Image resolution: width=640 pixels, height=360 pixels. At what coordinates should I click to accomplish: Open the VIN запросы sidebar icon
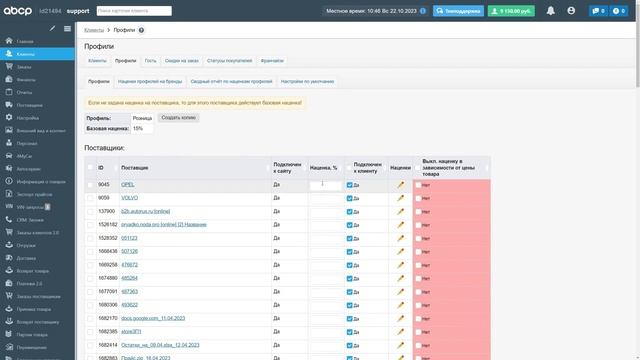[9, 207]
